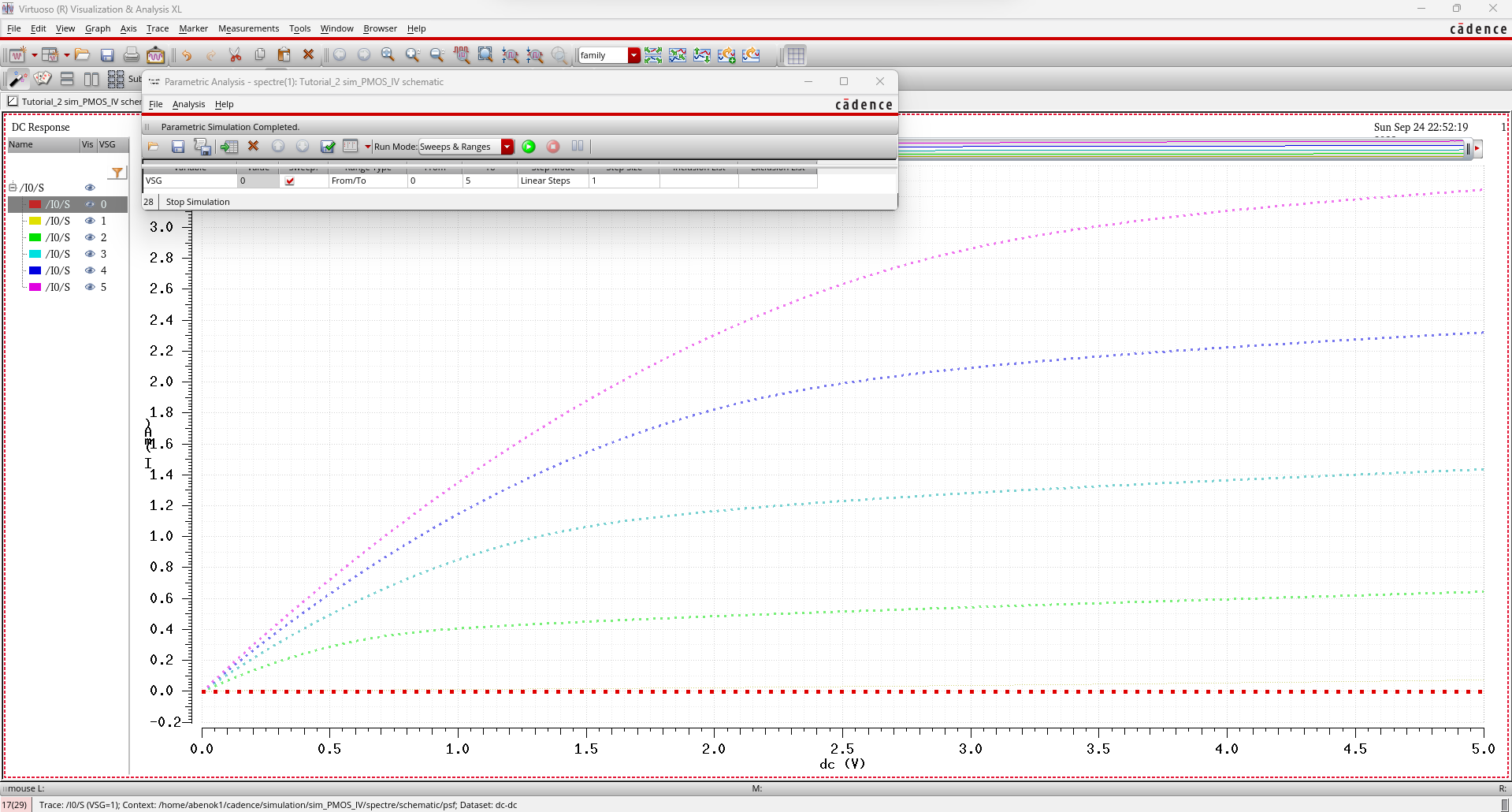Stop parametric simulation with red stop button
Screen dimensions: 1512x812
pos(553,147)
